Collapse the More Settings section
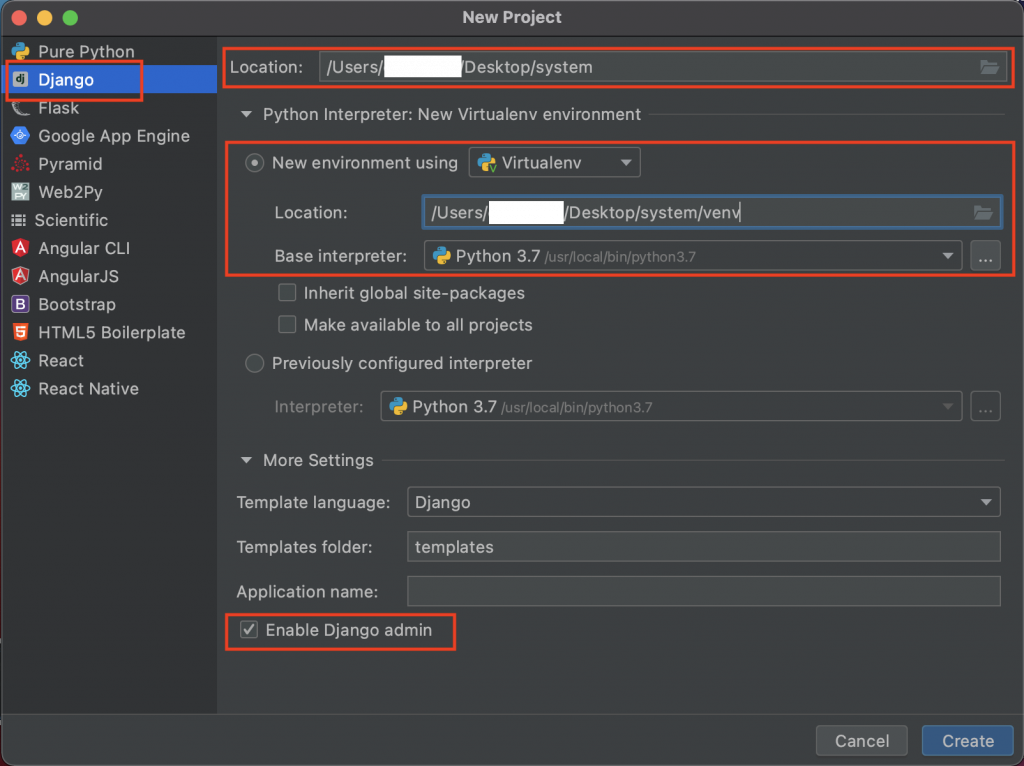1024x766 pixels. click(x=247, y=461)
